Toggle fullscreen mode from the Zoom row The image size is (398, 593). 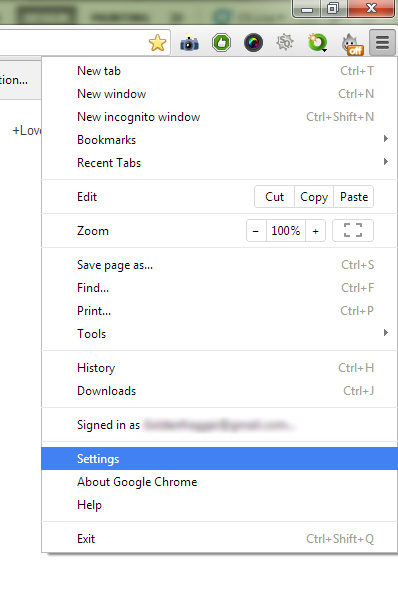(353, 230)
